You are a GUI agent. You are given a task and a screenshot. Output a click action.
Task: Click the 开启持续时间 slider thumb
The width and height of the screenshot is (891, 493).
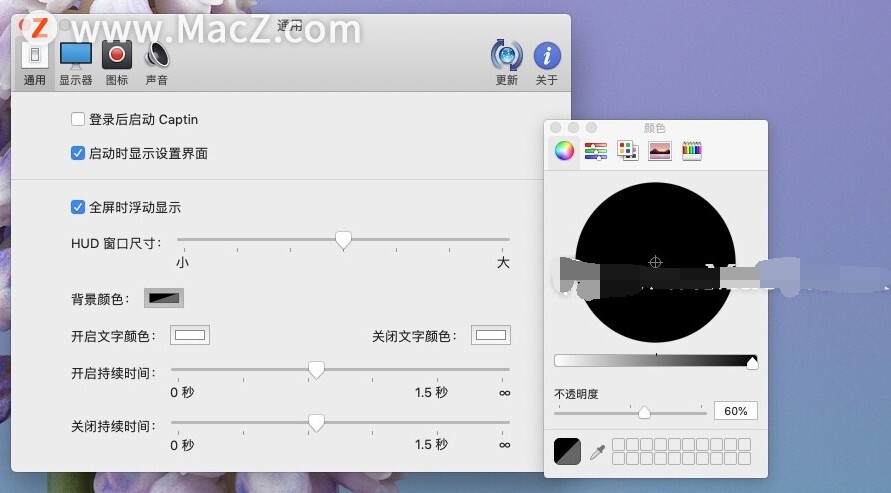click(x=316, y=370)
